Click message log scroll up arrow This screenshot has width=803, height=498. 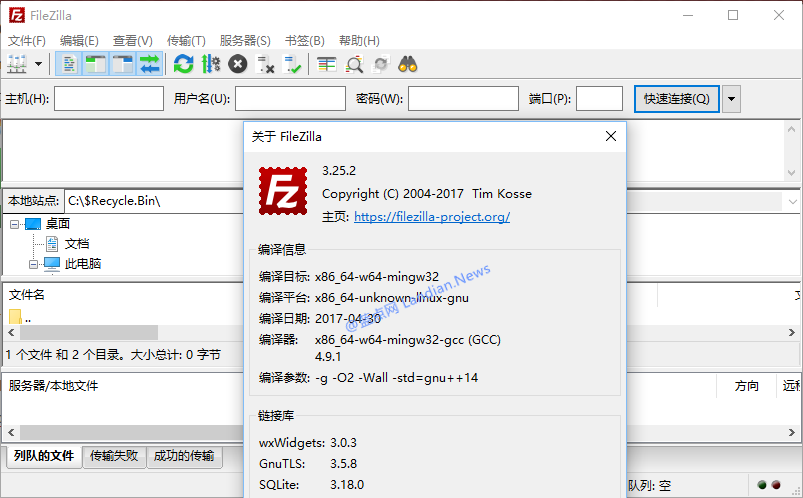pos(792,130)
